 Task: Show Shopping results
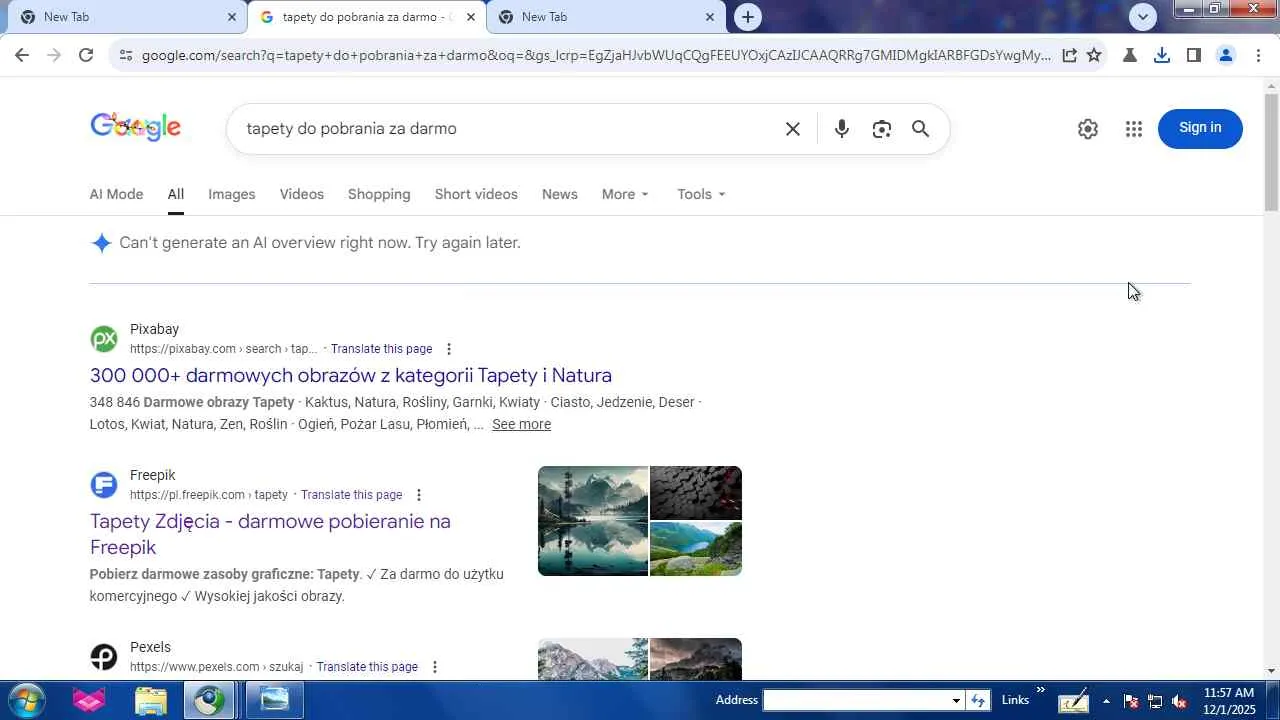point(379,194)
